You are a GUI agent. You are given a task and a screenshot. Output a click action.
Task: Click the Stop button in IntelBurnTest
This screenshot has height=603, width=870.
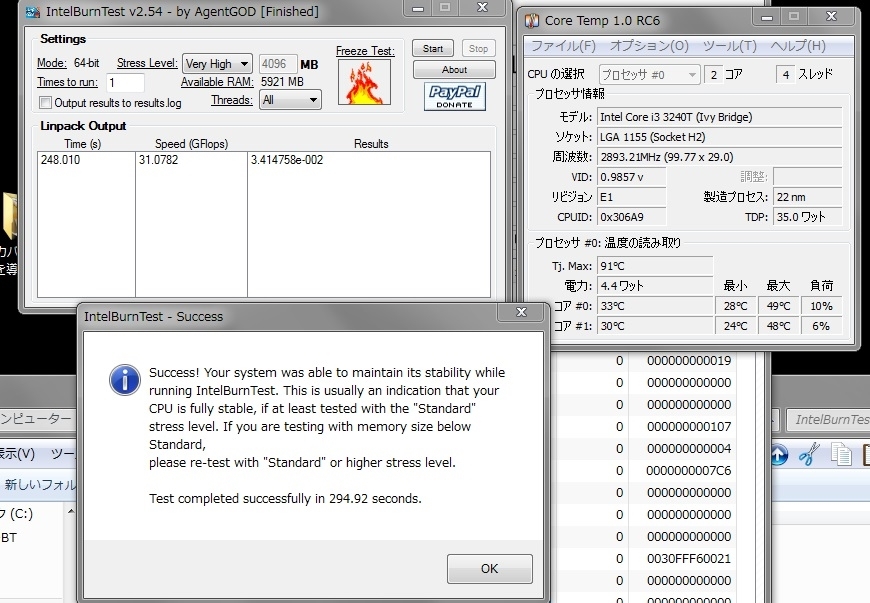tap(478, 48)
